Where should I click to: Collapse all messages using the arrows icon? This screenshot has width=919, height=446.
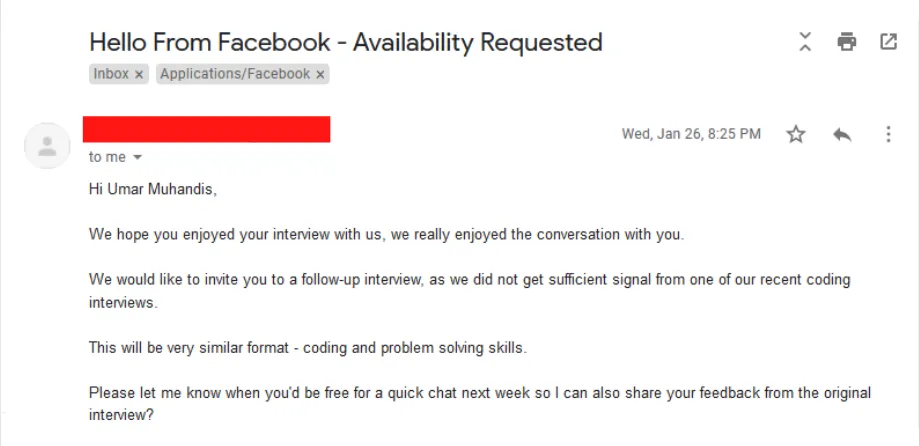coord(805,42)
